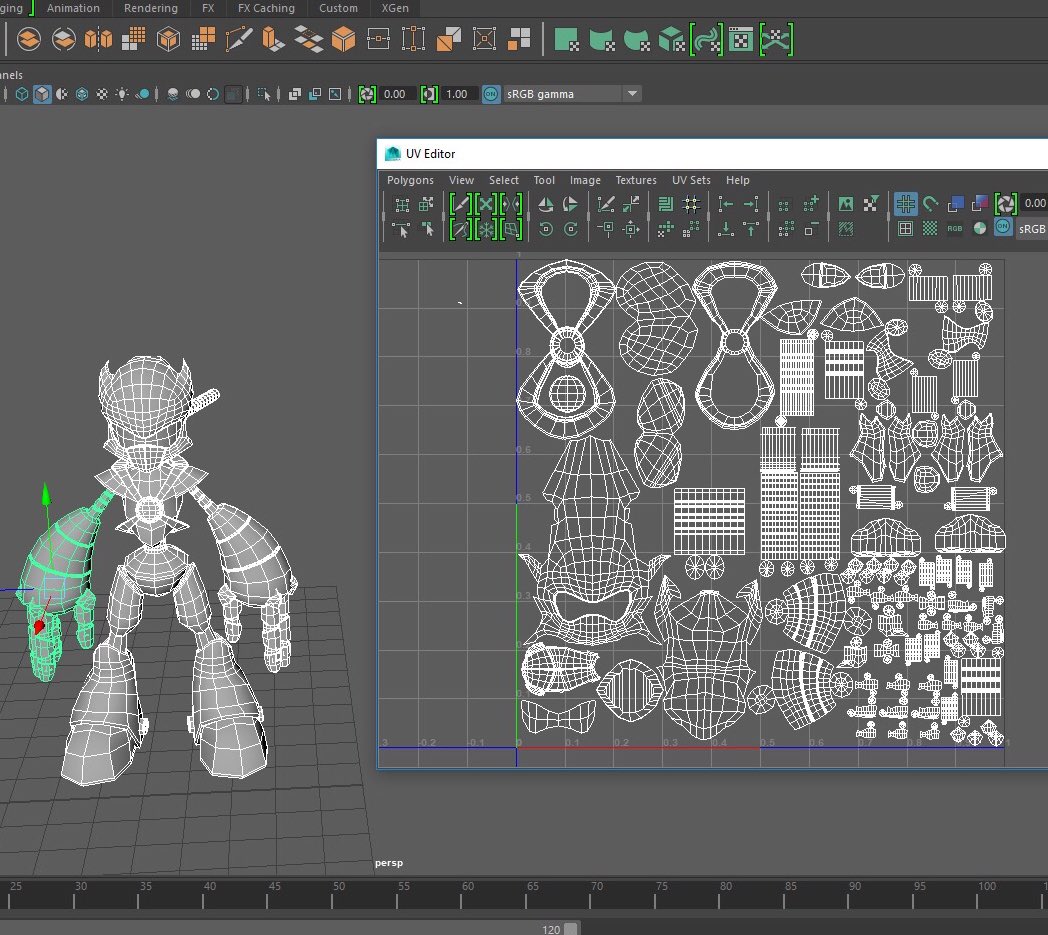The width and height of the screenshot is (1048, 935).
Task: Toggle the UV Editor grid display
Action: pos(906,204)
